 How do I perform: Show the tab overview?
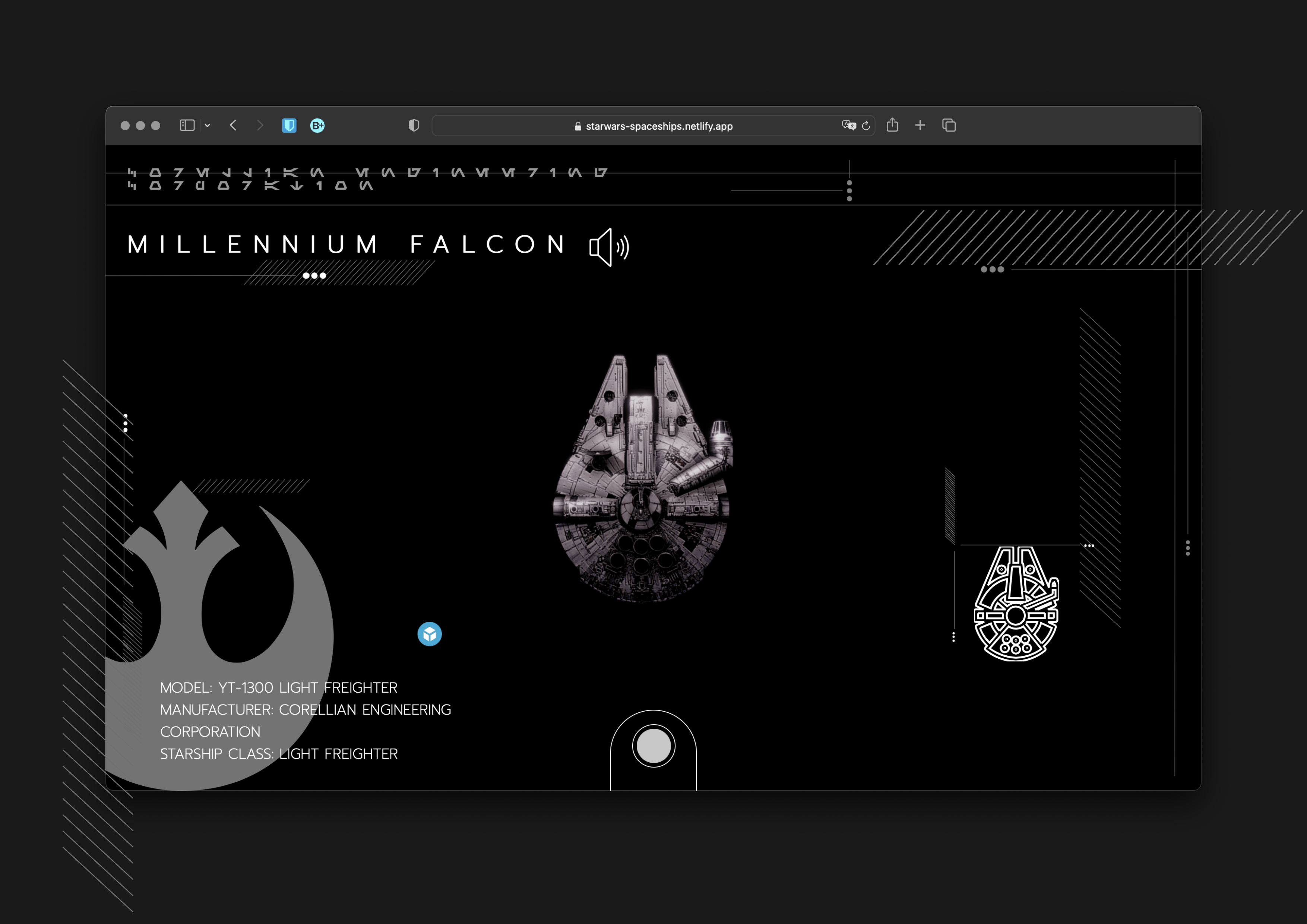coord(949,125)
